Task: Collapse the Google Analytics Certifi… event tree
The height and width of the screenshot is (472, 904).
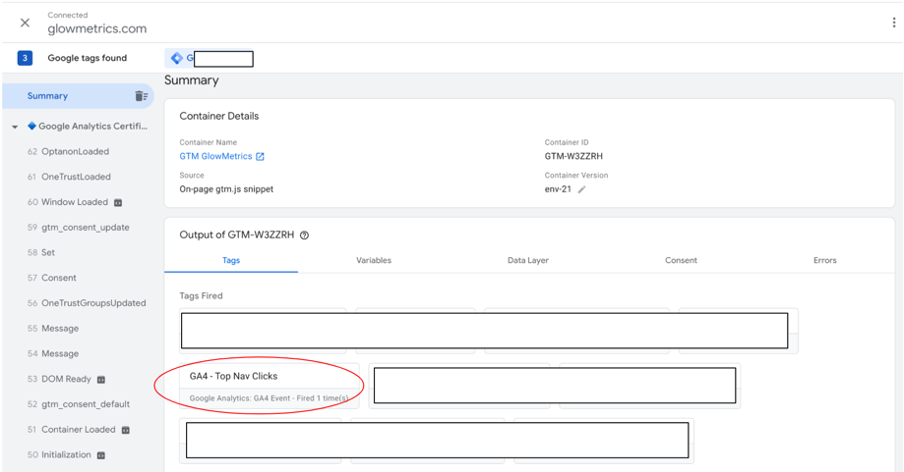Action: (15, 126)
